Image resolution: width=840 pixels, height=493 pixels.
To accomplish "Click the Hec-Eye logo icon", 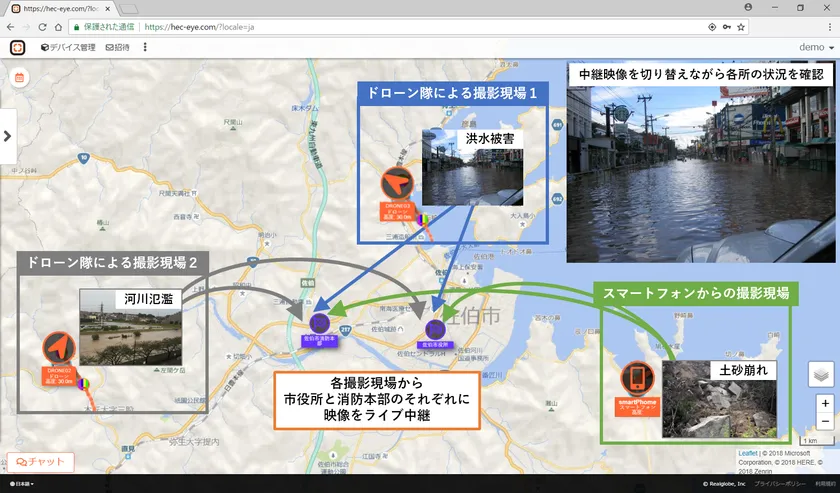I will click(18, 47).
